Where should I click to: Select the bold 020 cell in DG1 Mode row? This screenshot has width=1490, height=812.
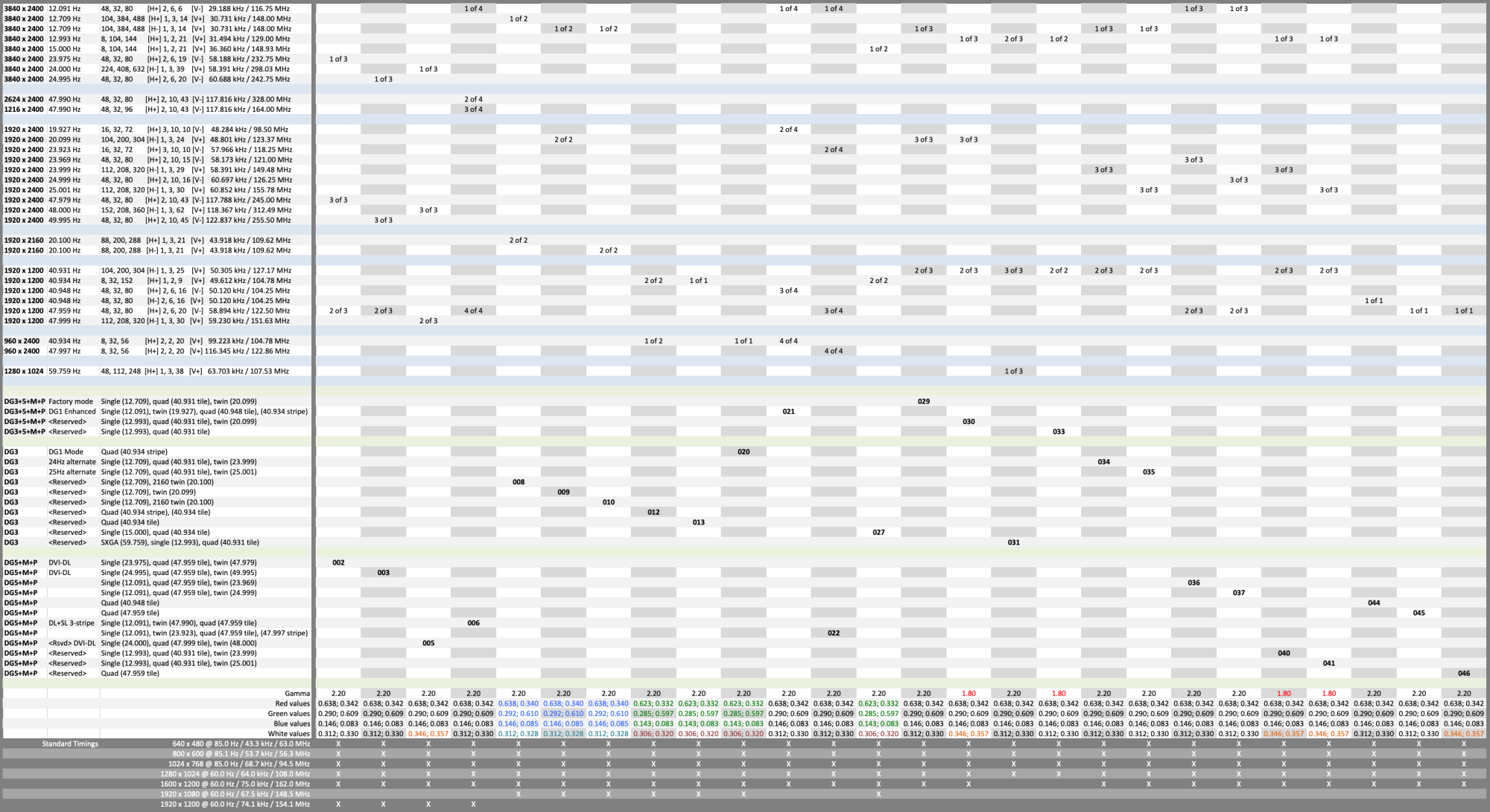(744, 452)
